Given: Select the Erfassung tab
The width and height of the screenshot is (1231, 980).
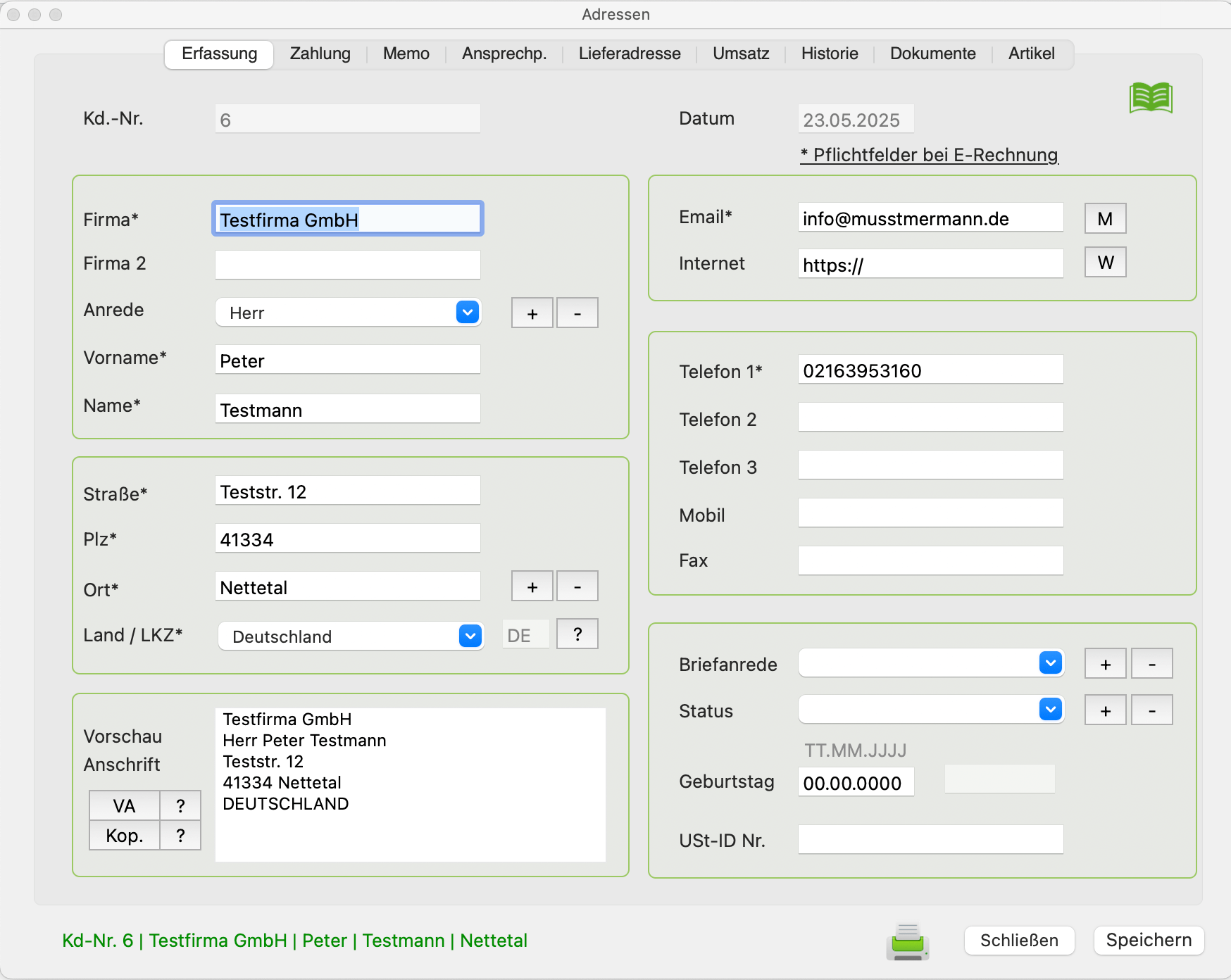Looking at the screenshot, I should [219, 54].
